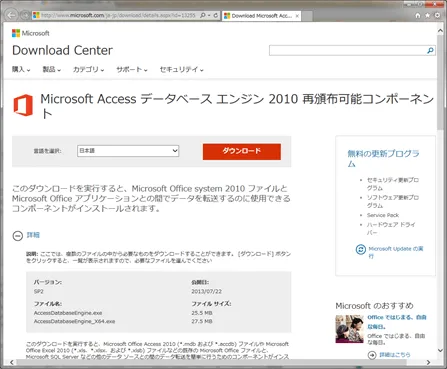Click the Office recommendation thumbnail photo
The height and width of the screenshot is (369, 447).
(349, 329)
